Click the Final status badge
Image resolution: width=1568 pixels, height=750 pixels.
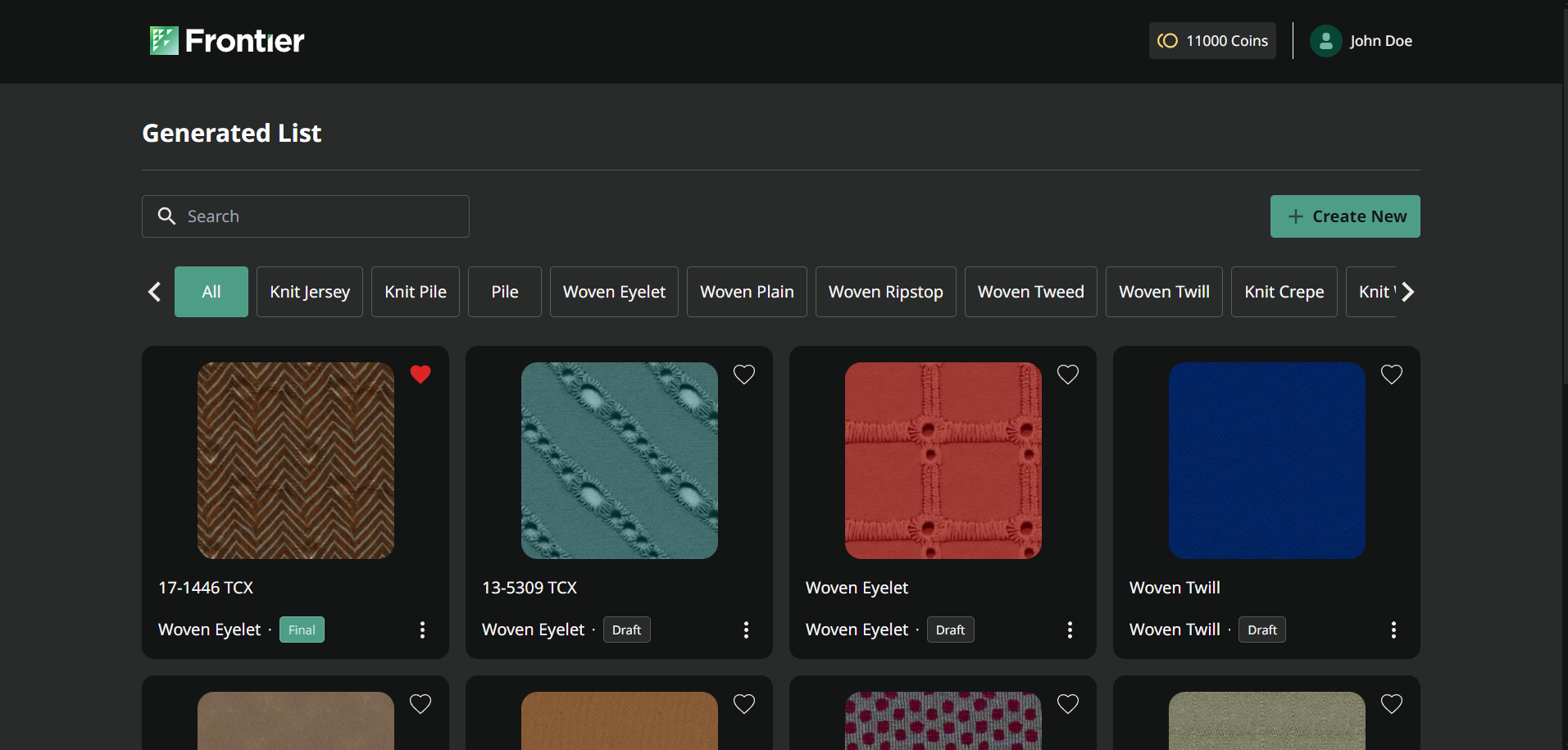pos(302,630)
